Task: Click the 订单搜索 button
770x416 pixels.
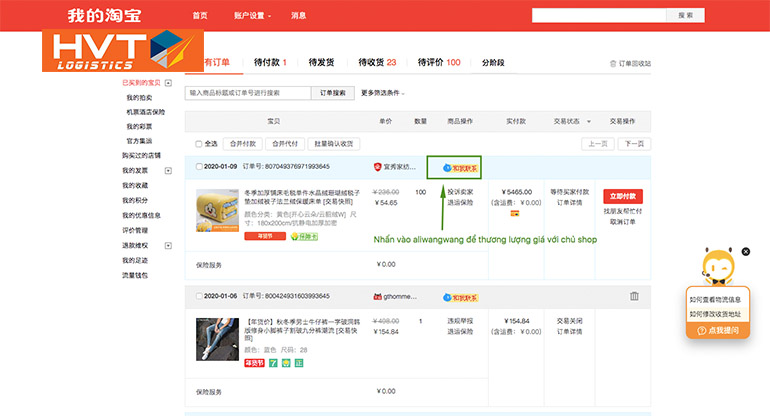Action: [333, 93]
